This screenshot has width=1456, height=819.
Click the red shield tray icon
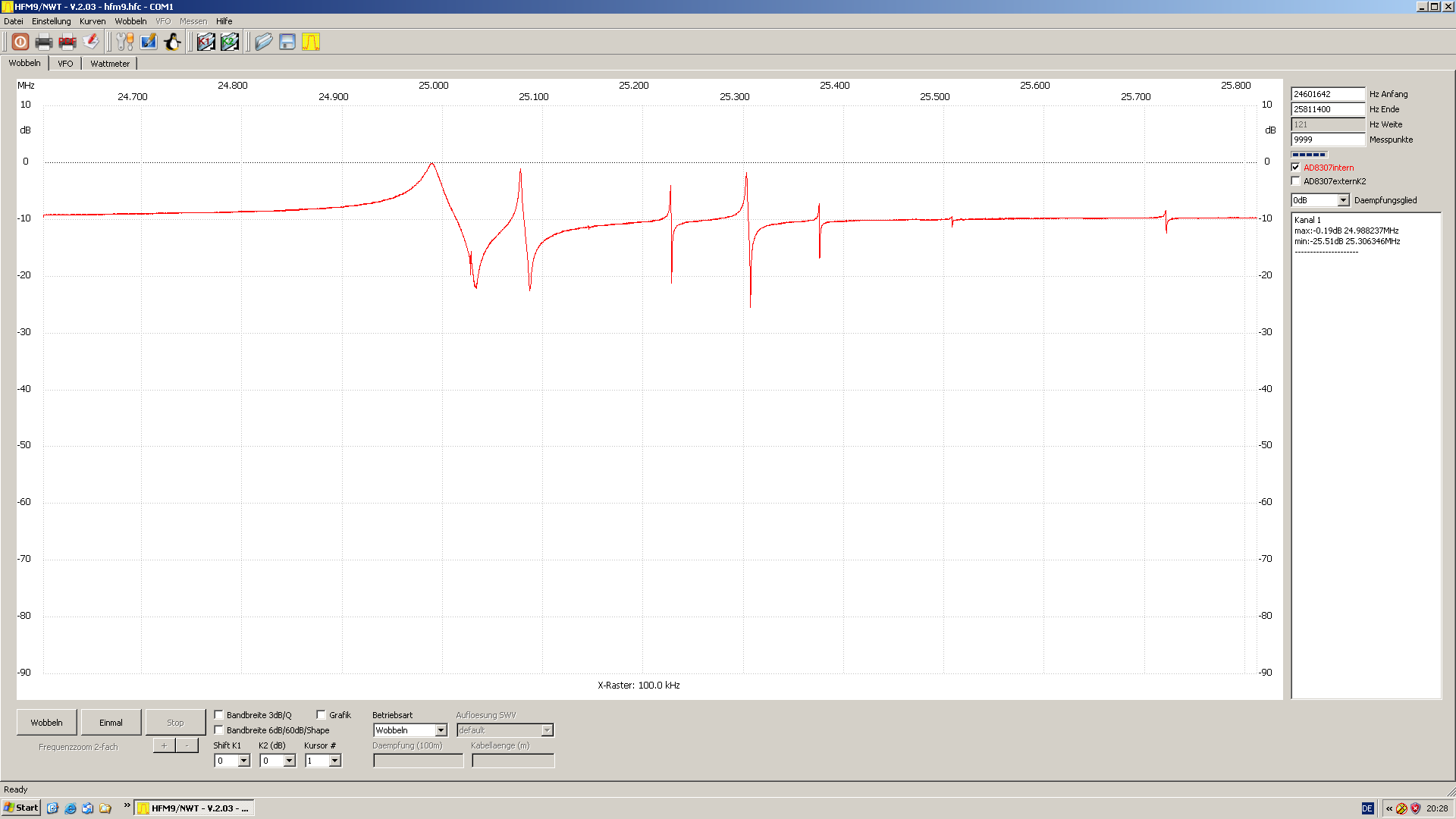pos(1415,808)
